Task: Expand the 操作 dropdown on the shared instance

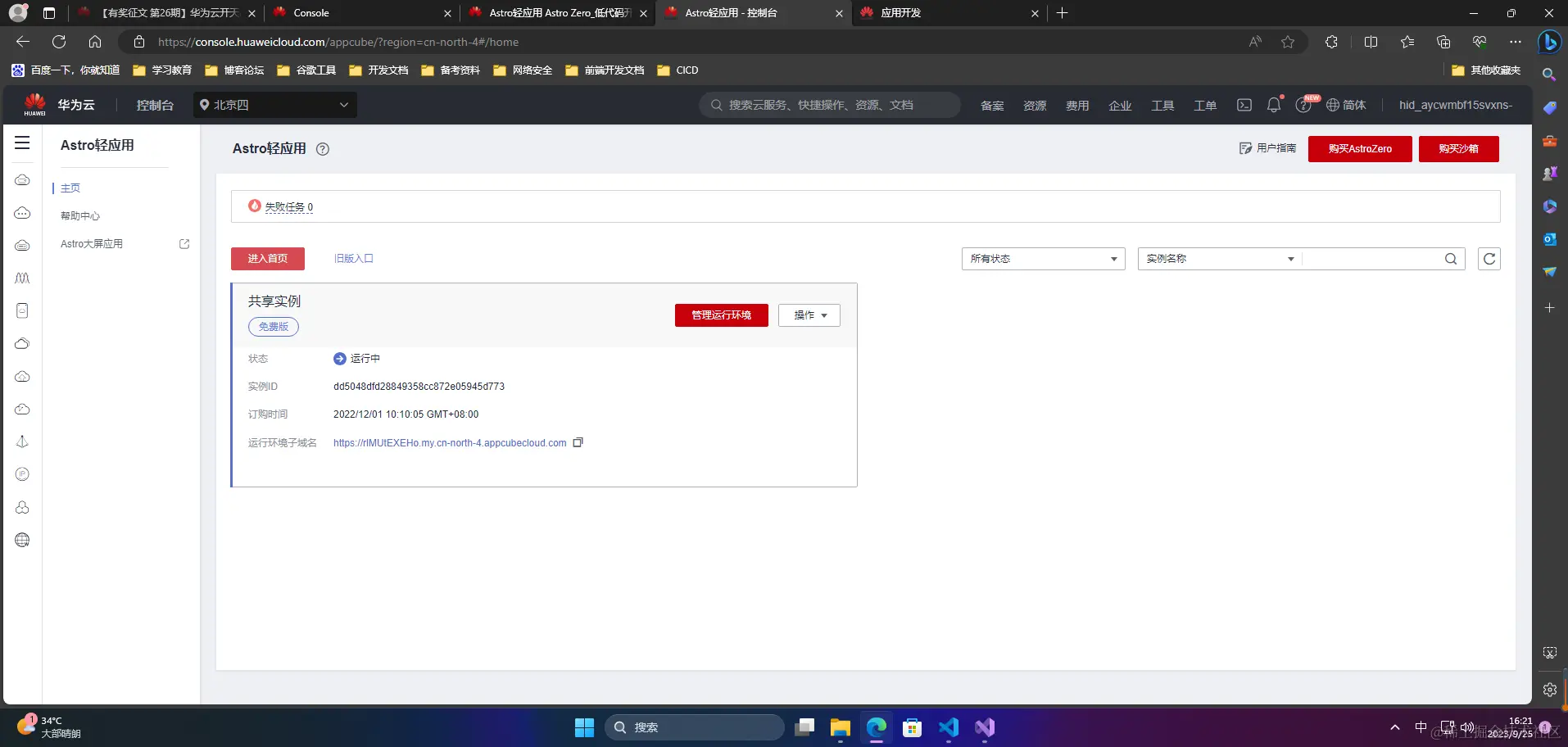Action: click(809, 315)
